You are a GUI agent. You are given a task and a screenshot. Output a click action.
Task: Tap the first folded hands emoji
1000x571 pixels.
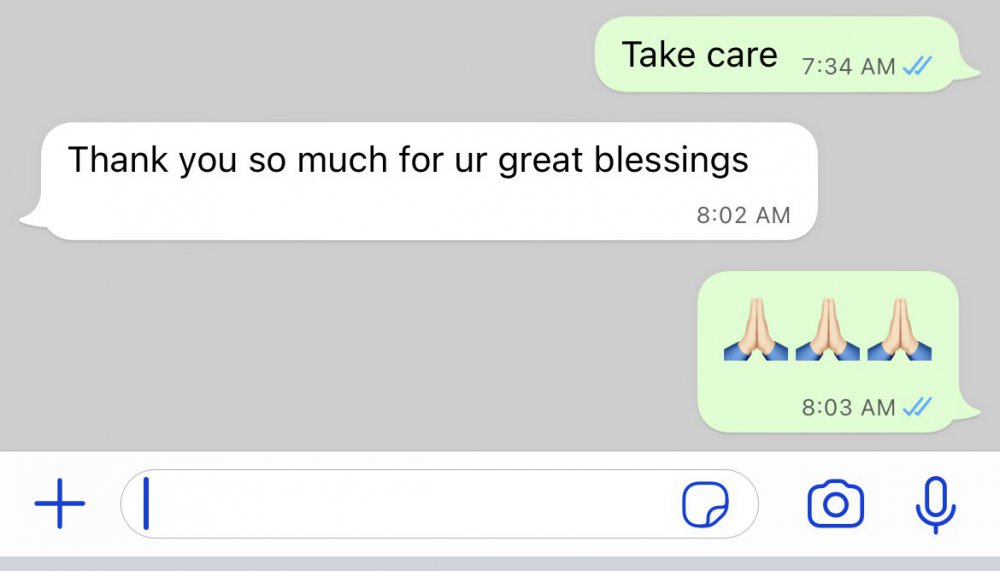pos(756,329)
